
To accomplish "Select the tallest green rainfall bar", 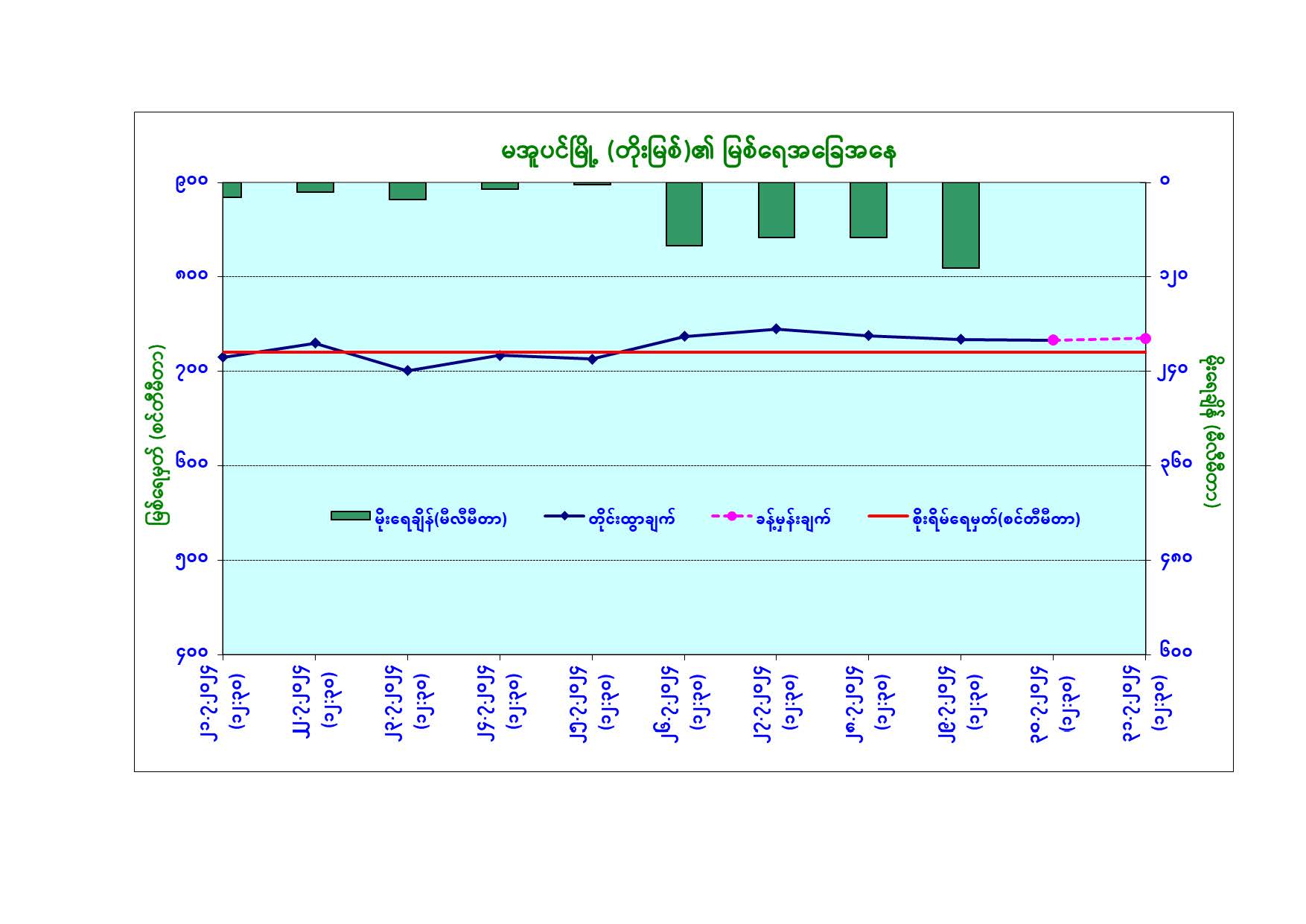I will (x=961, y=225).
